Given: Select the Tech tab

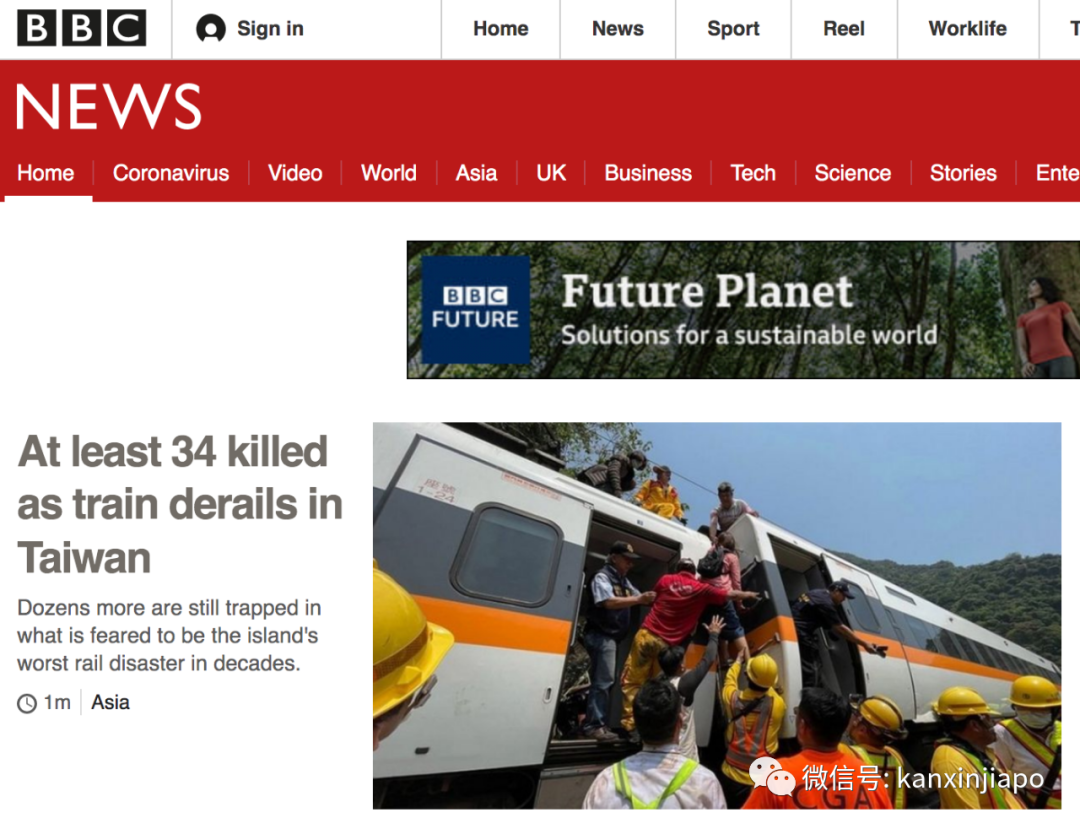Looking at the screenshot, I should [753, 173].
